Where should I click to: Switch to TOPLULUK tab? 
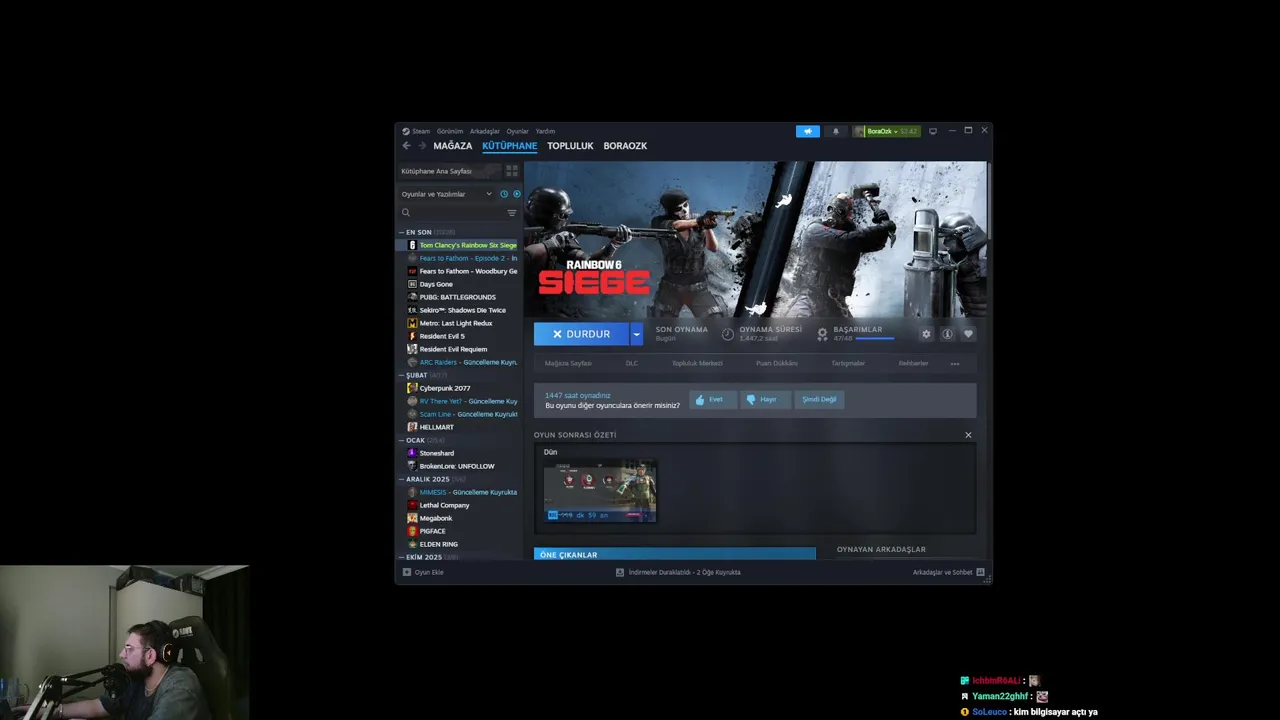(x=570, y=146)
